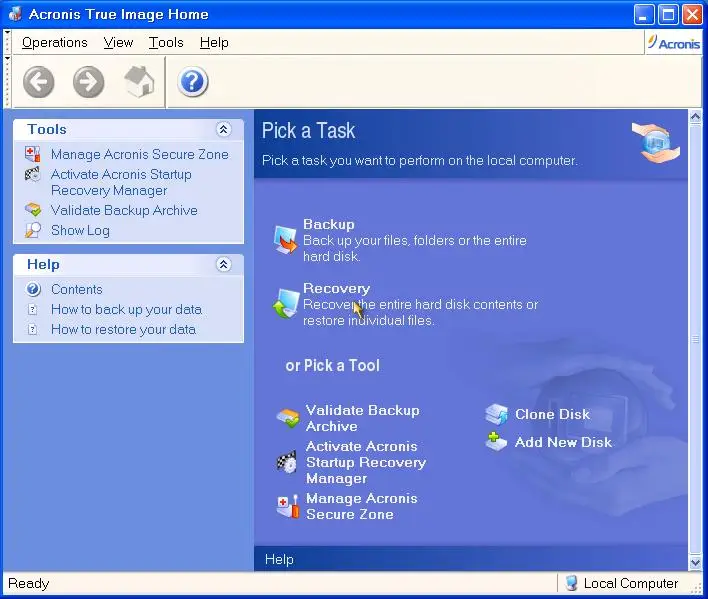The width and height of the screenshot is (708, 599).
Task: Select Manage Acronis Secure Zone in Tools sidebar
Action: point(140,154)
